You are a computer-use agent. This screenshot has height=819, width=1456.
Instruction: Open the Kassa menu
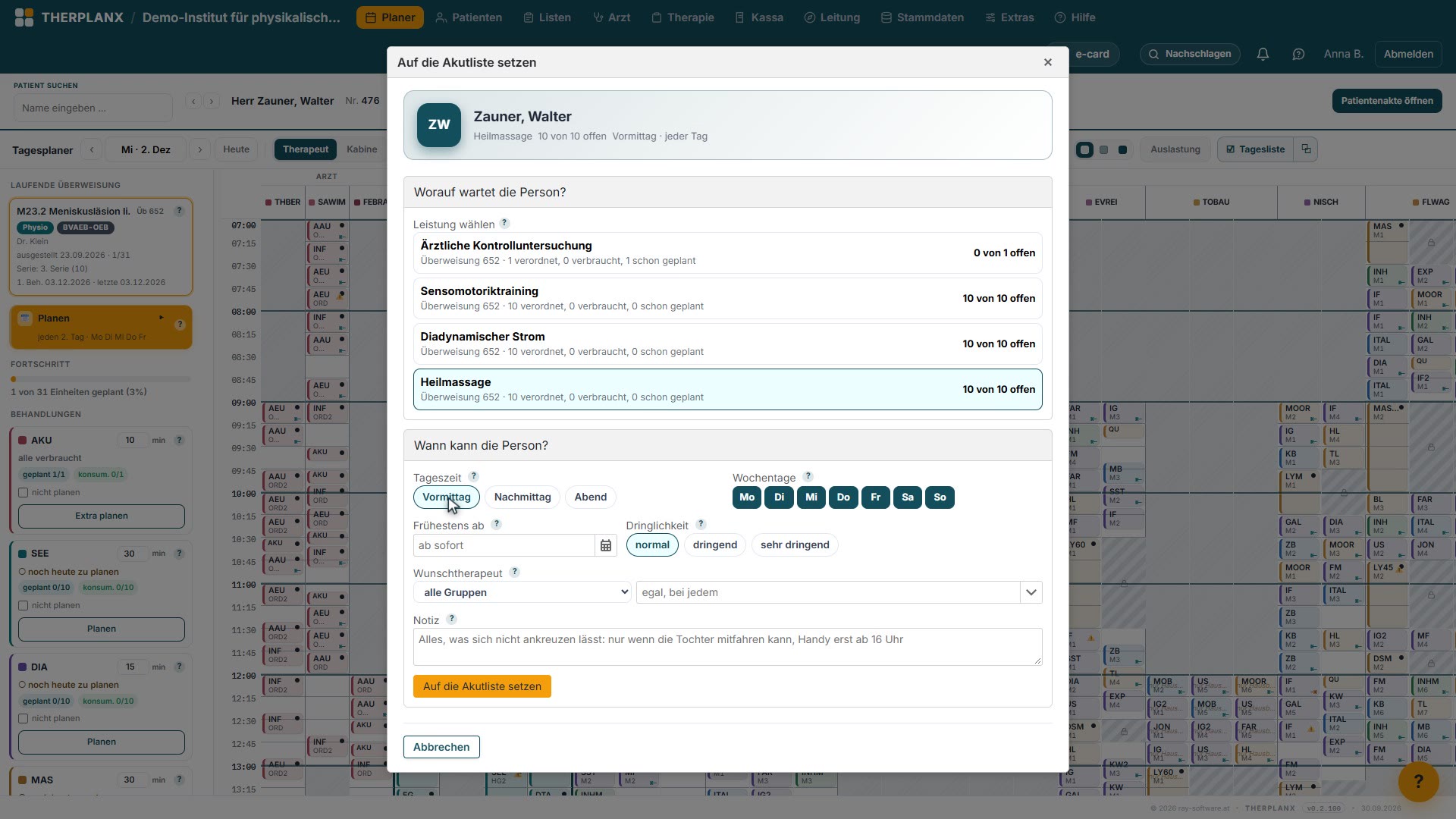(x=759, y=17)
